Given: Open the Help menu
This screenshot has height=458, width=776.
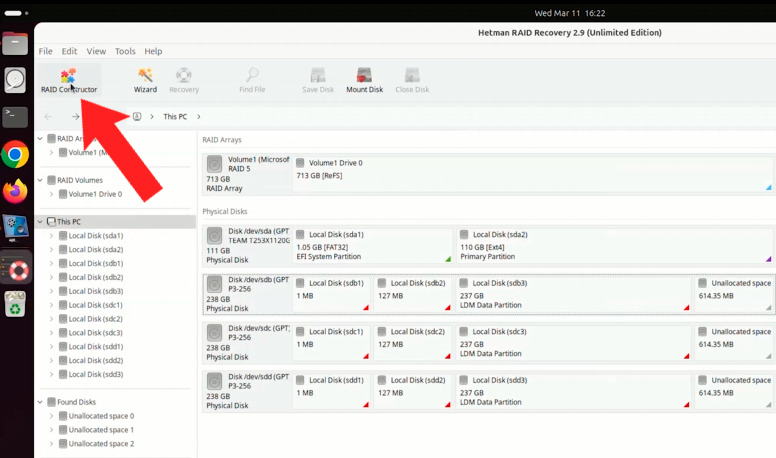Looking at the screenshot, I should [153, 51].
